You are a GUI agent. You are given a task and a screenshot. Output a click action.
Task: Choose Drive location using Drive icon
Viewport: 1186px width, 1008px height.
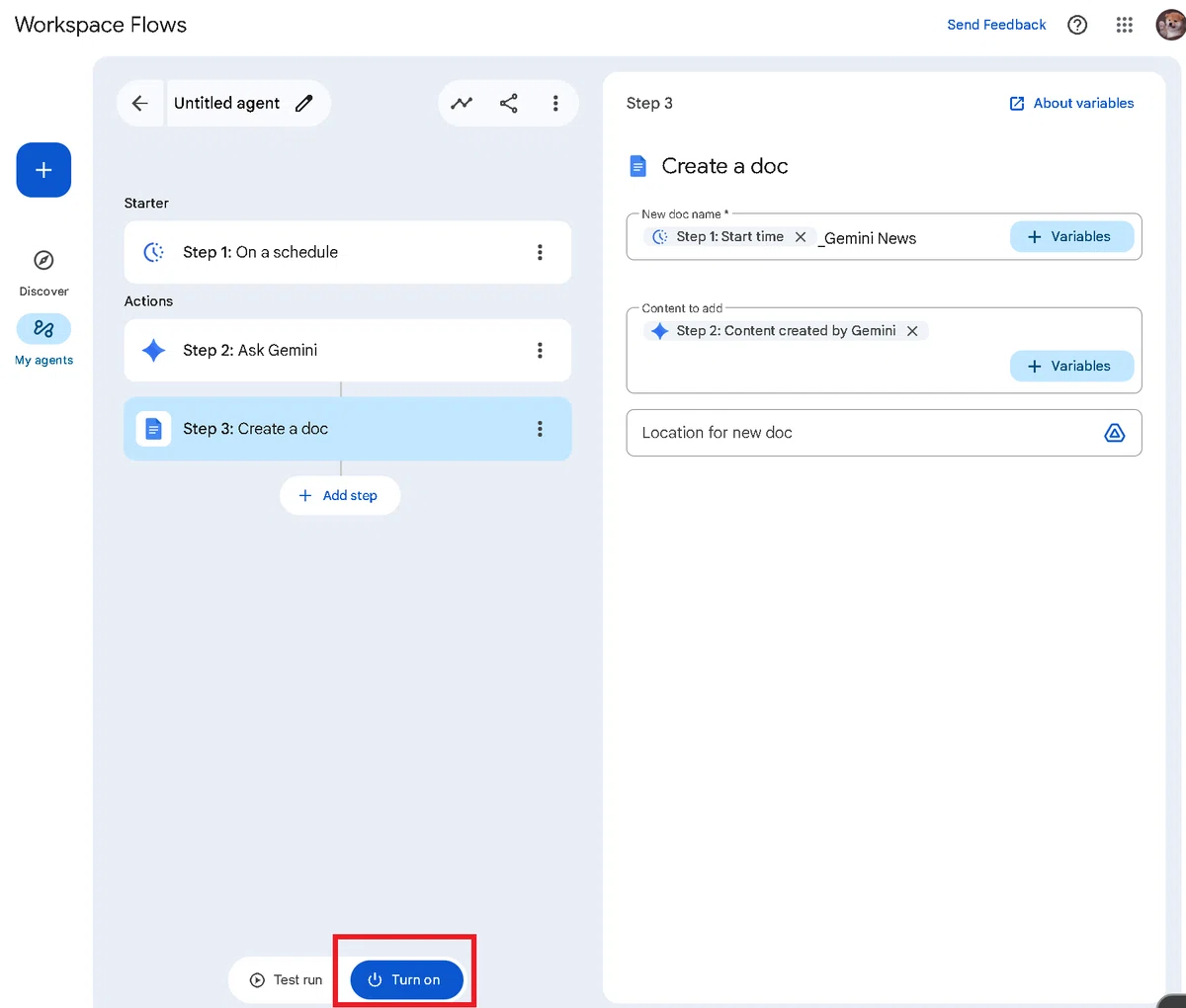(x=1115, y=433)
